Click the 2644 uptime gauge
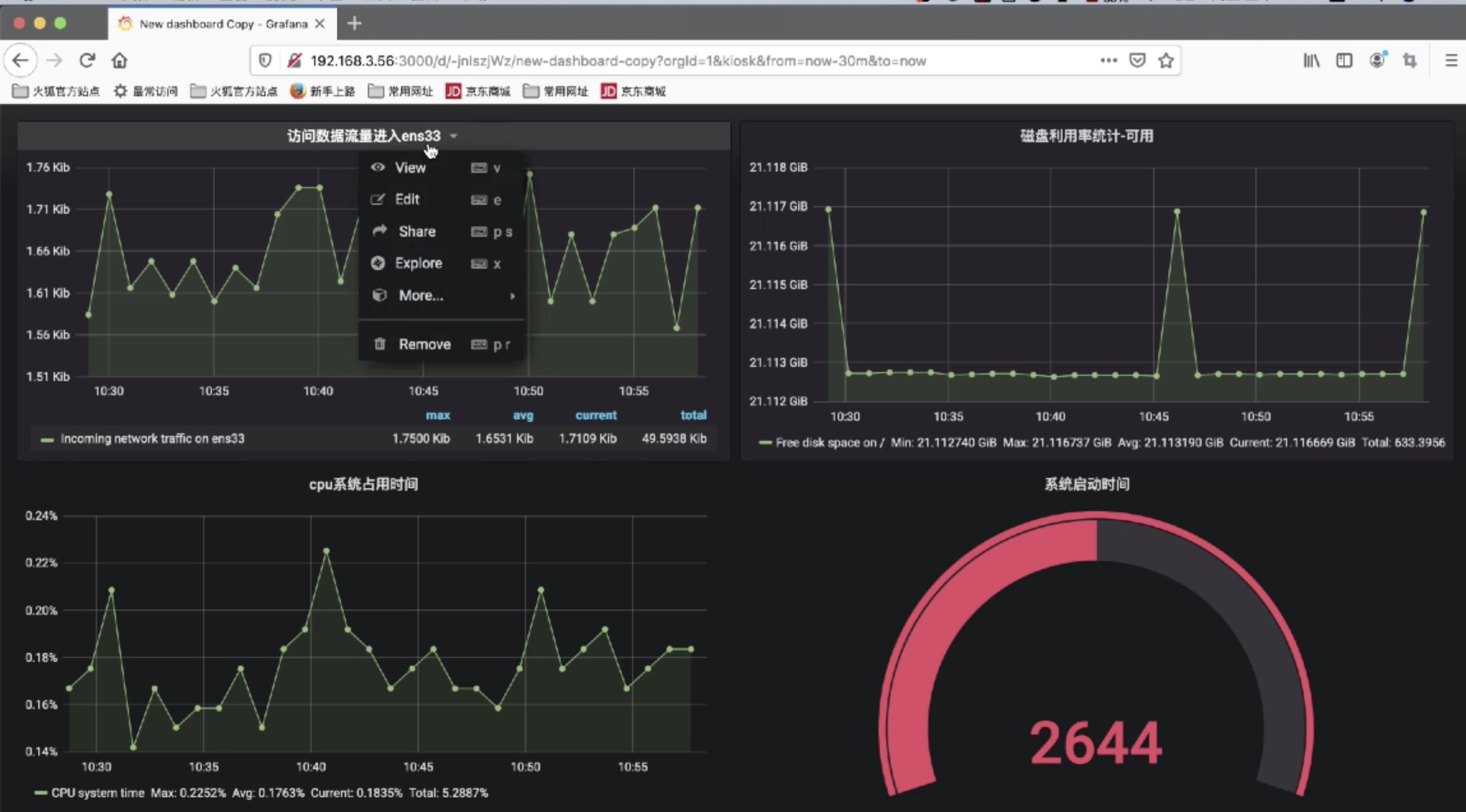The height and width of the screenshot is (812, 1466). click(x=1096, y=743)
